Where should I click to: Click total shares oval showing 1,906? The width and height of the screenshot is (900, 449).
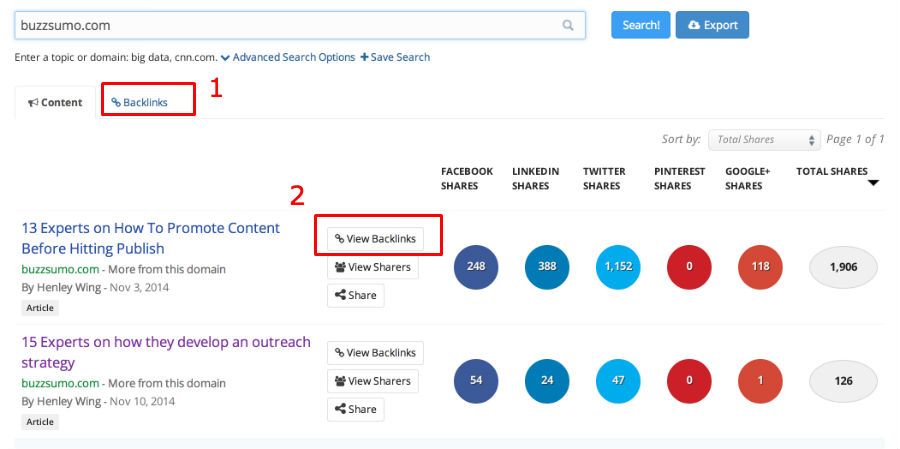click(x=843, y=267)
